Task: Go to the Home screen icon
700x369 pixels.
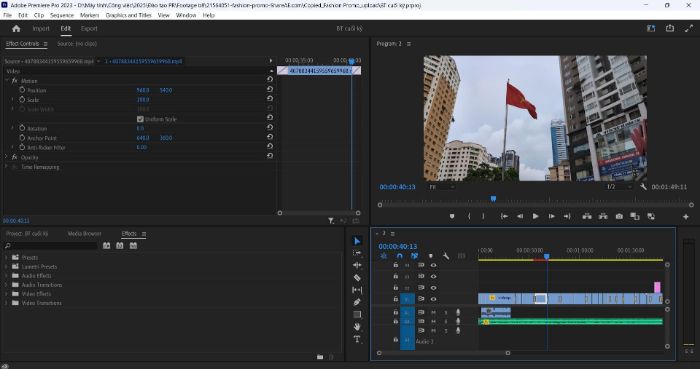Action: [x=17, y=29]
